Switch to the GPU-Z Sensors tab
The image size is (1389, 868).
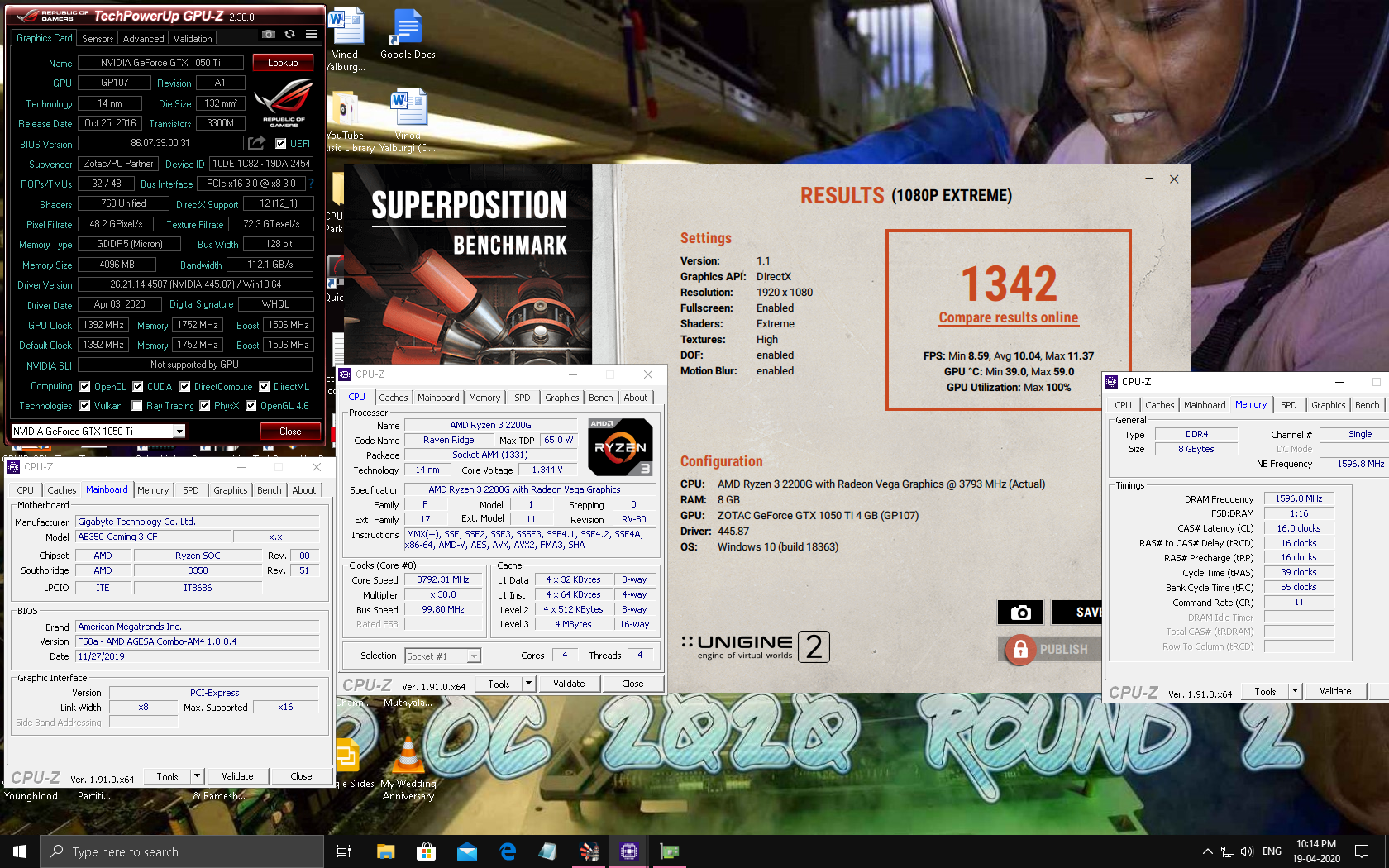point(98,39)
